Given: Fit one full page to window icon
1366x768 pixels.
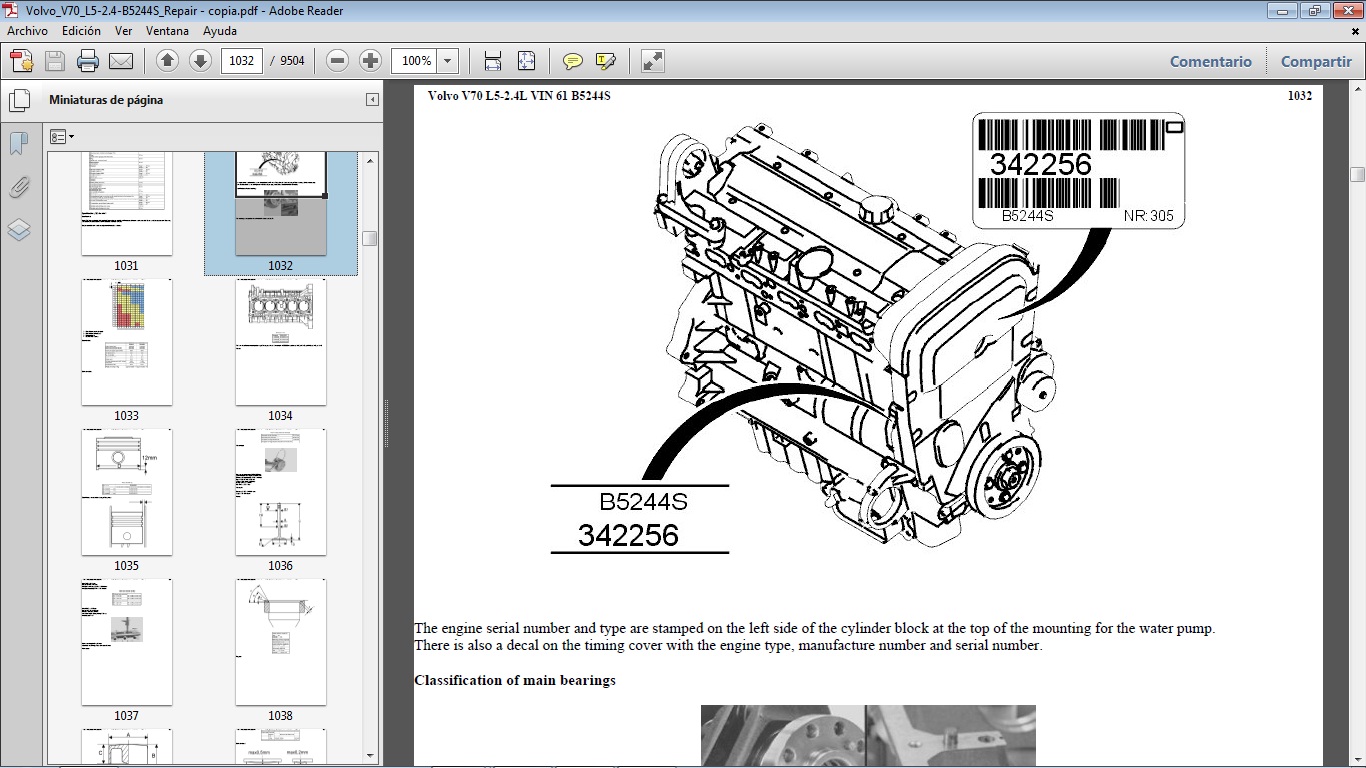Looking at the screenshot, I should coord(526,61).
